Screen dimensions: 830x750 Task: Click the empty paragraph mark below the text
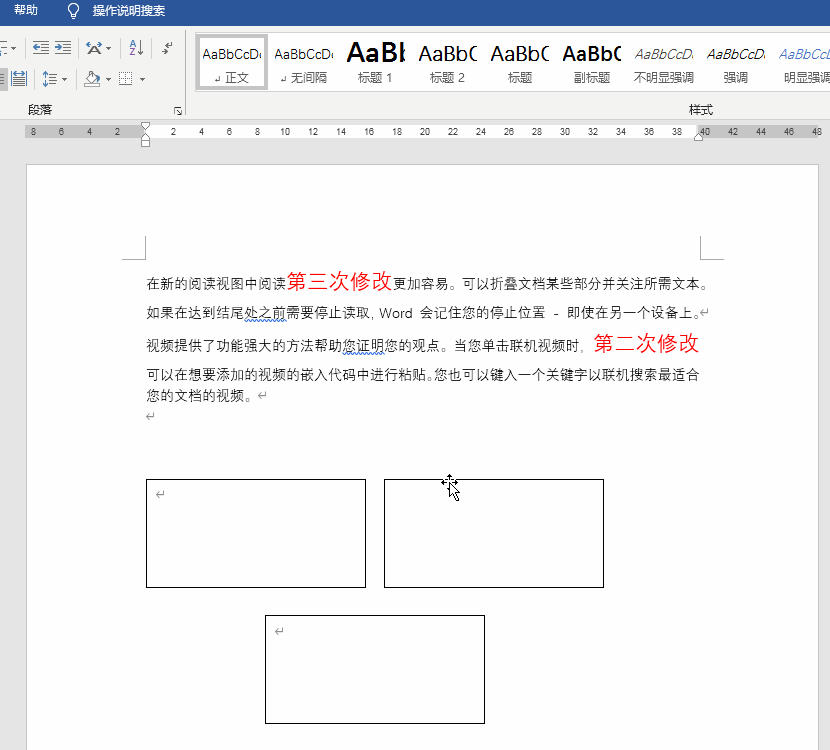[x=150, y=416]
